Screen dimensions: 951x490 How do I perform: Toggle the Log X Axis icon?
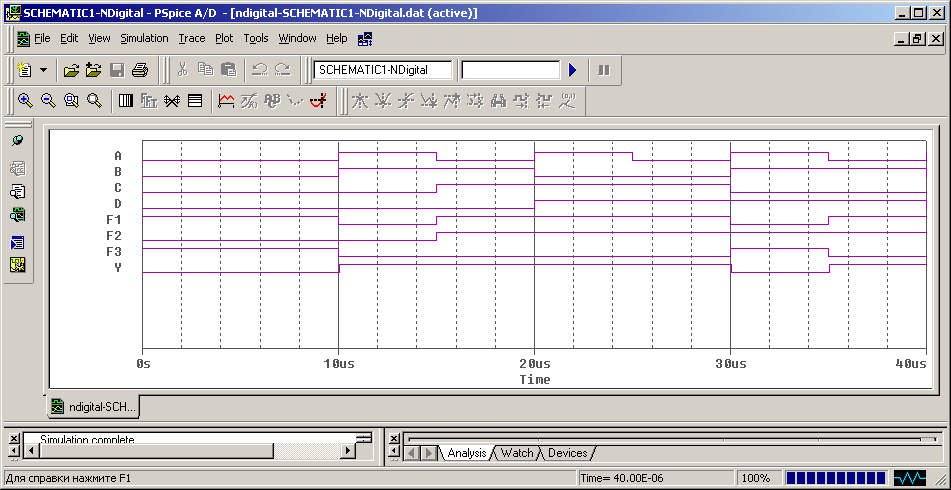pyautogui.click(x=126, y=101)
